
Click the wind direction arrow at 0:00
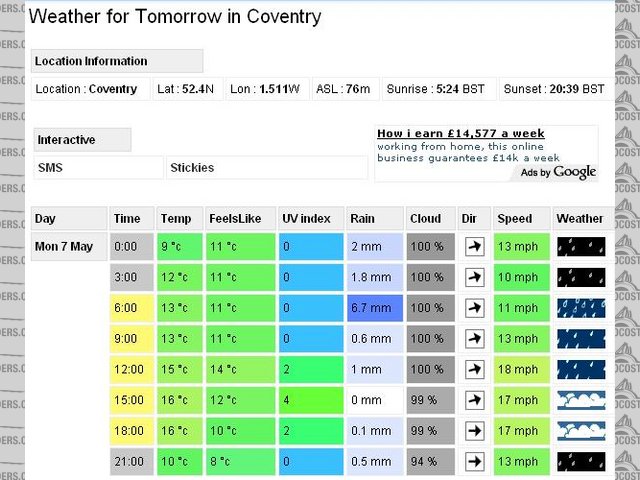(x=475, y=246)
